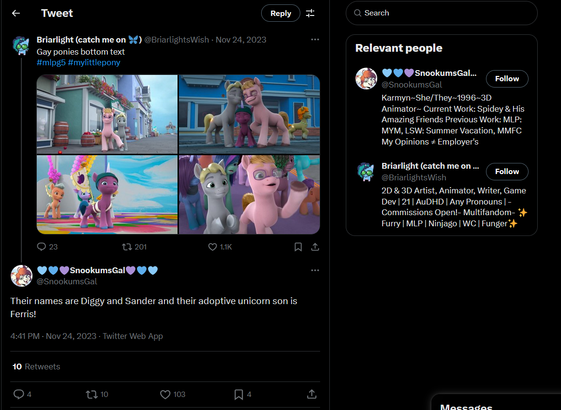View bottom-left colorful festival pony image

107,195
